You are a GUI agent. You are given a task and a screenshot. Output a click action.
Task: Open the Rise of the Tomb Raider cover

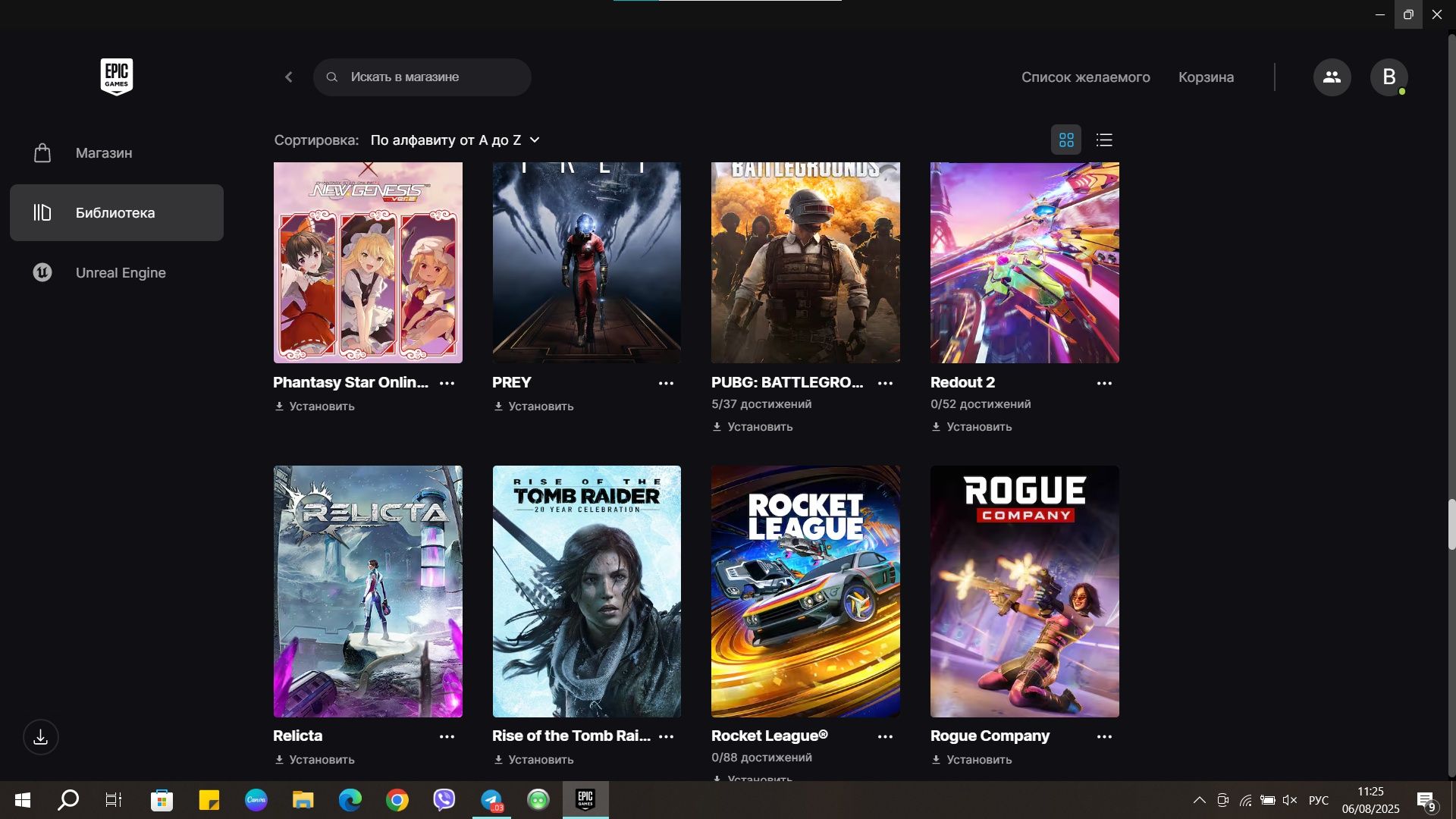(x=587, y=591)
